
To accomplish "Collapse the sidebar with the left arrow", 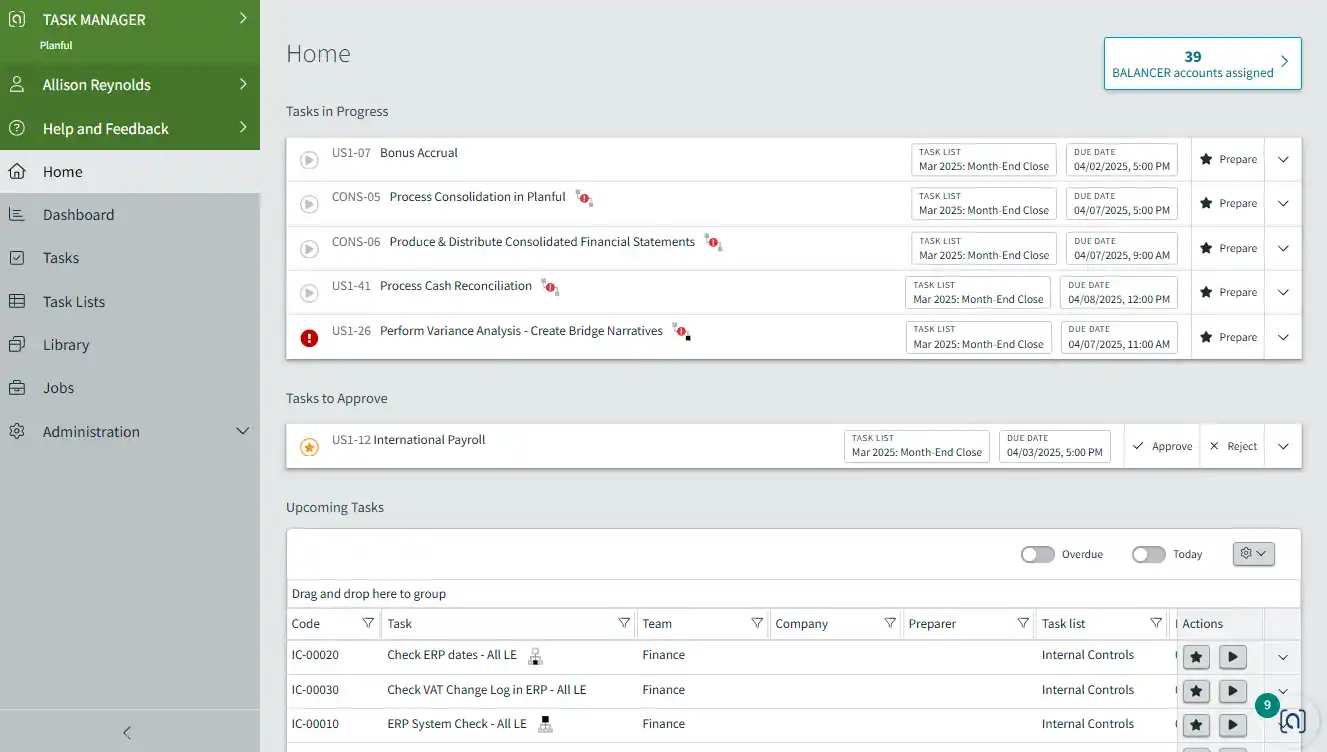I will click(x=126, y=733).
